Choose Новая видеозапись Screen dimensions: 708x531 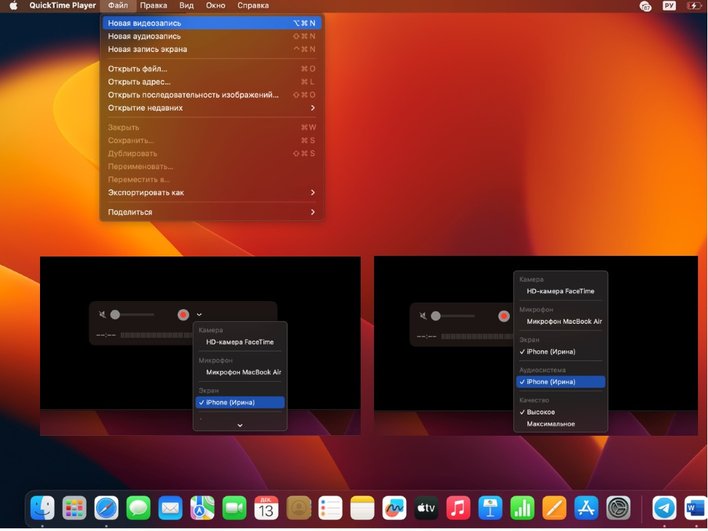pos(211,23)
